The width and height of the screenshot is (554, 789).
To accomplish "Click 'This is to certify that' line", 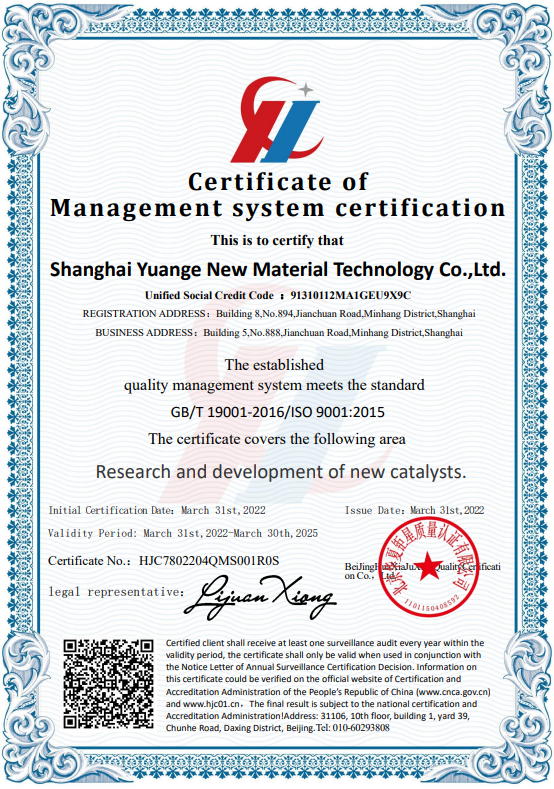I will [277, 240].
